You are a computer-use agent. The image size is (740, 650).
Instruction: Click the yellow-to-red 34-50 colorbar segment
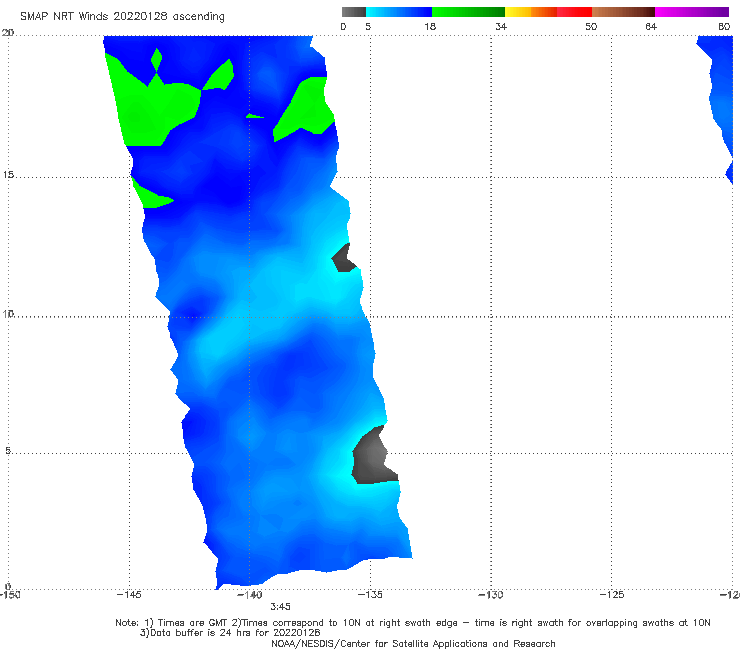click(548, 12)
